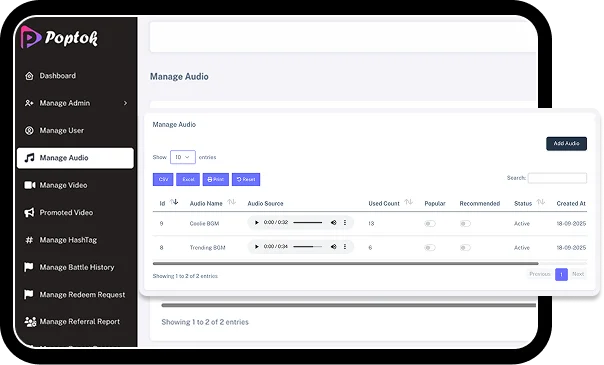
Task: Open Promoted Video menu item
Action: [66, 213]
